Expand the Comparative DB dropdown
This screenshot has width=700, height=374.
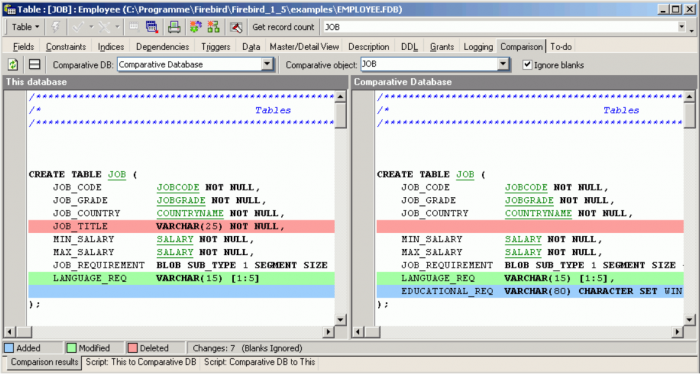(x=267, y=65)
